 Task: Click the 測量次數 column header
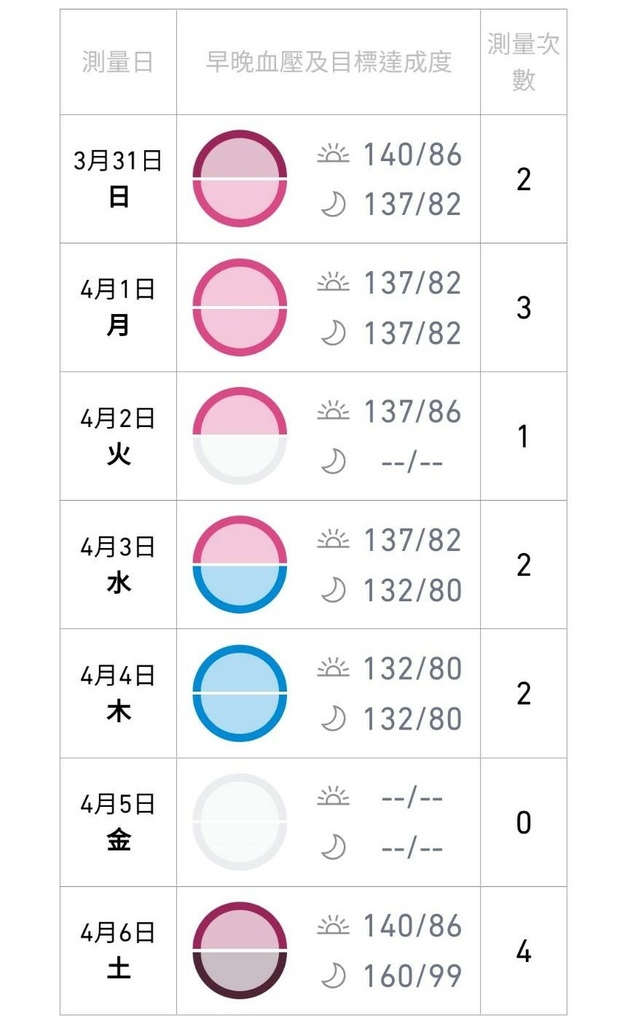pyautogui.click(x=523, y=62)
